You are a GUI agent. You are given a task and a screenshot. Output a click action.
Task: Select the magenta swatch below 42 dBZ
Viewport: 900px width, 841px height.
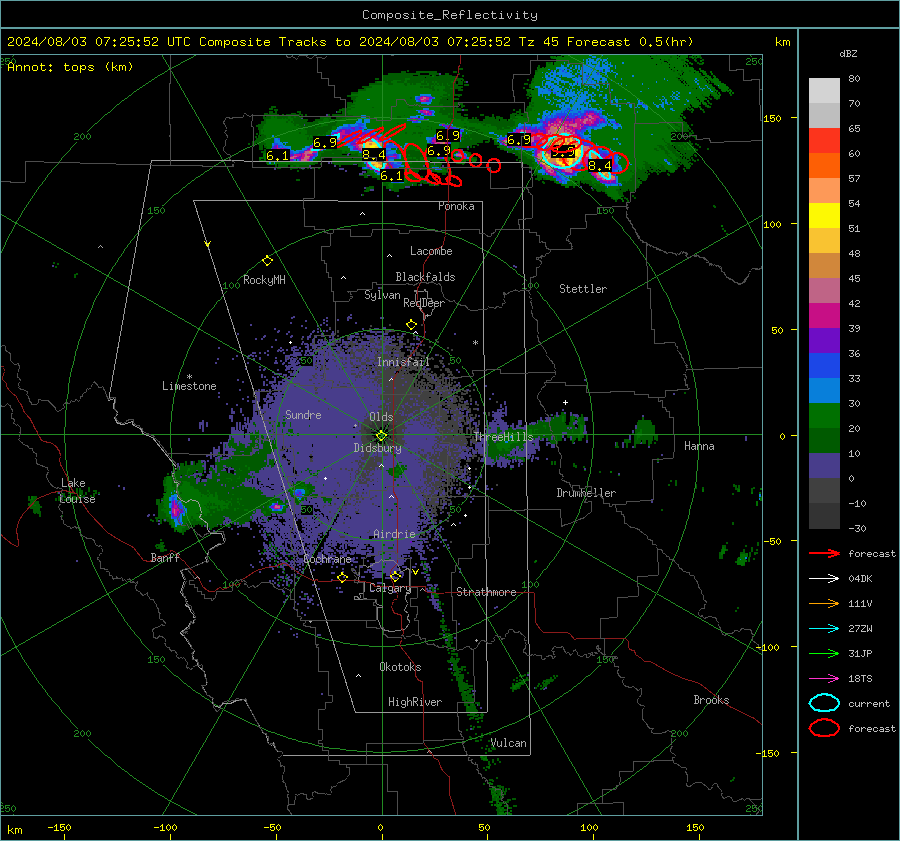pyautogui.click(x=824, y=316)
